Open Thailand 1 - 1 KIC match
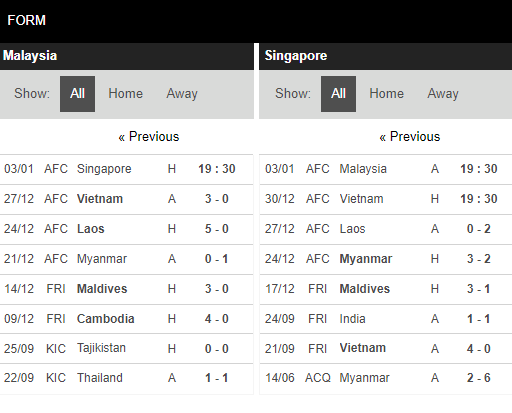Screen dimensions: 512x413 click(127, 378)
